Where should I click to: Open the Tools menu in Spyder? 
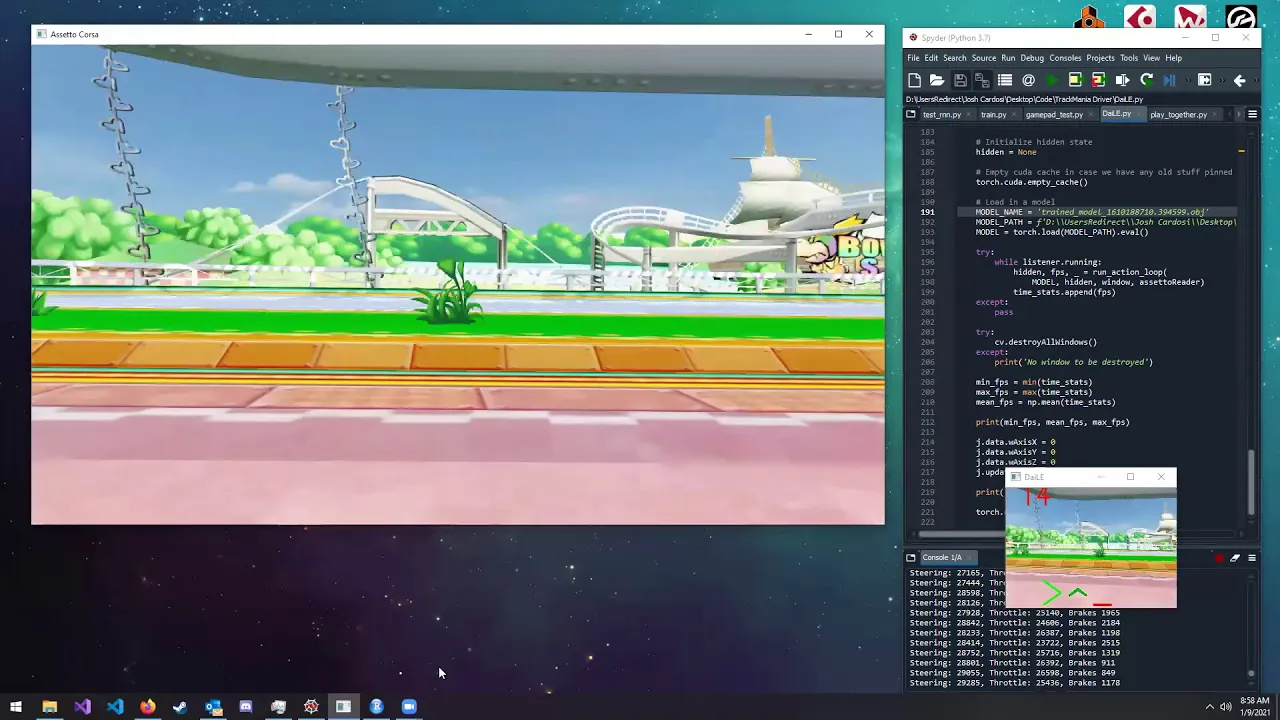point(1129,58)
